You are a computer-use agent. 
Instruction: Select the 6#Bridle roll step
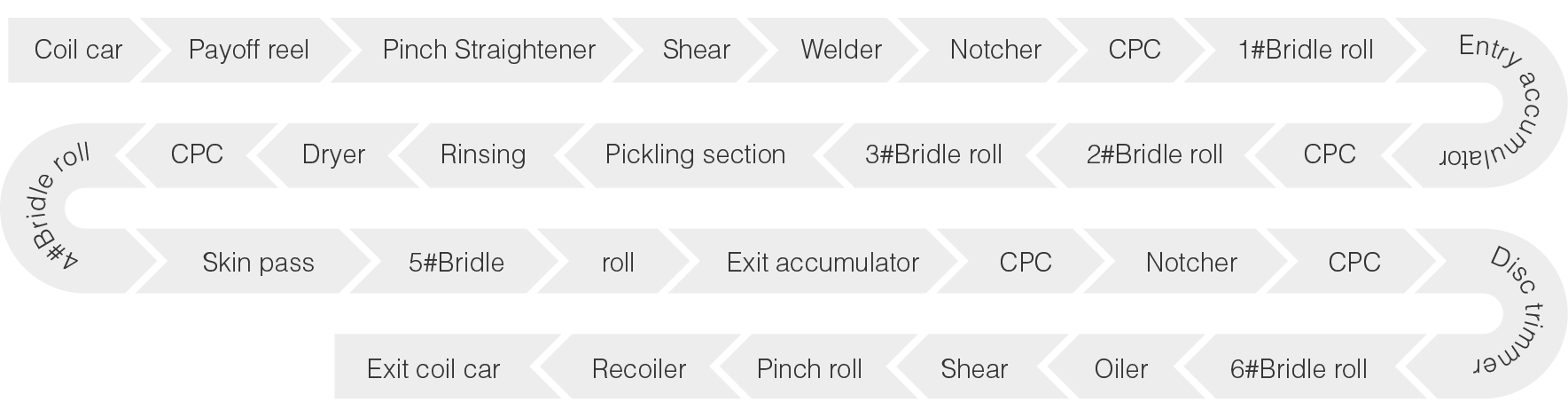1299,369
